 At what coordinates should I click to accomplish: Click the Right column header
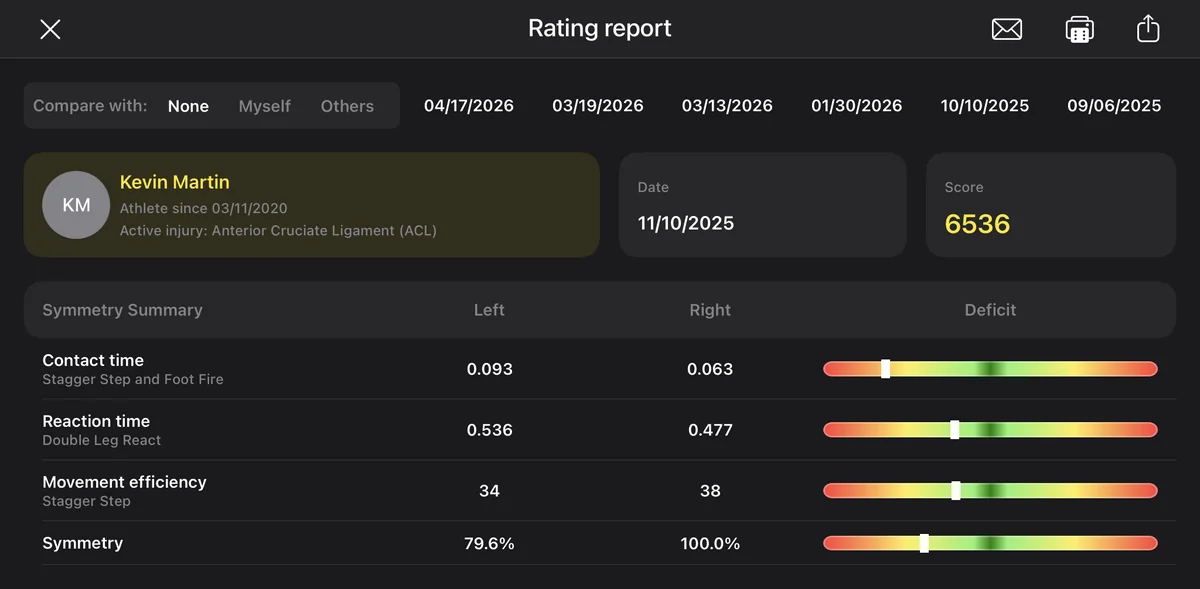coord(710,310)
